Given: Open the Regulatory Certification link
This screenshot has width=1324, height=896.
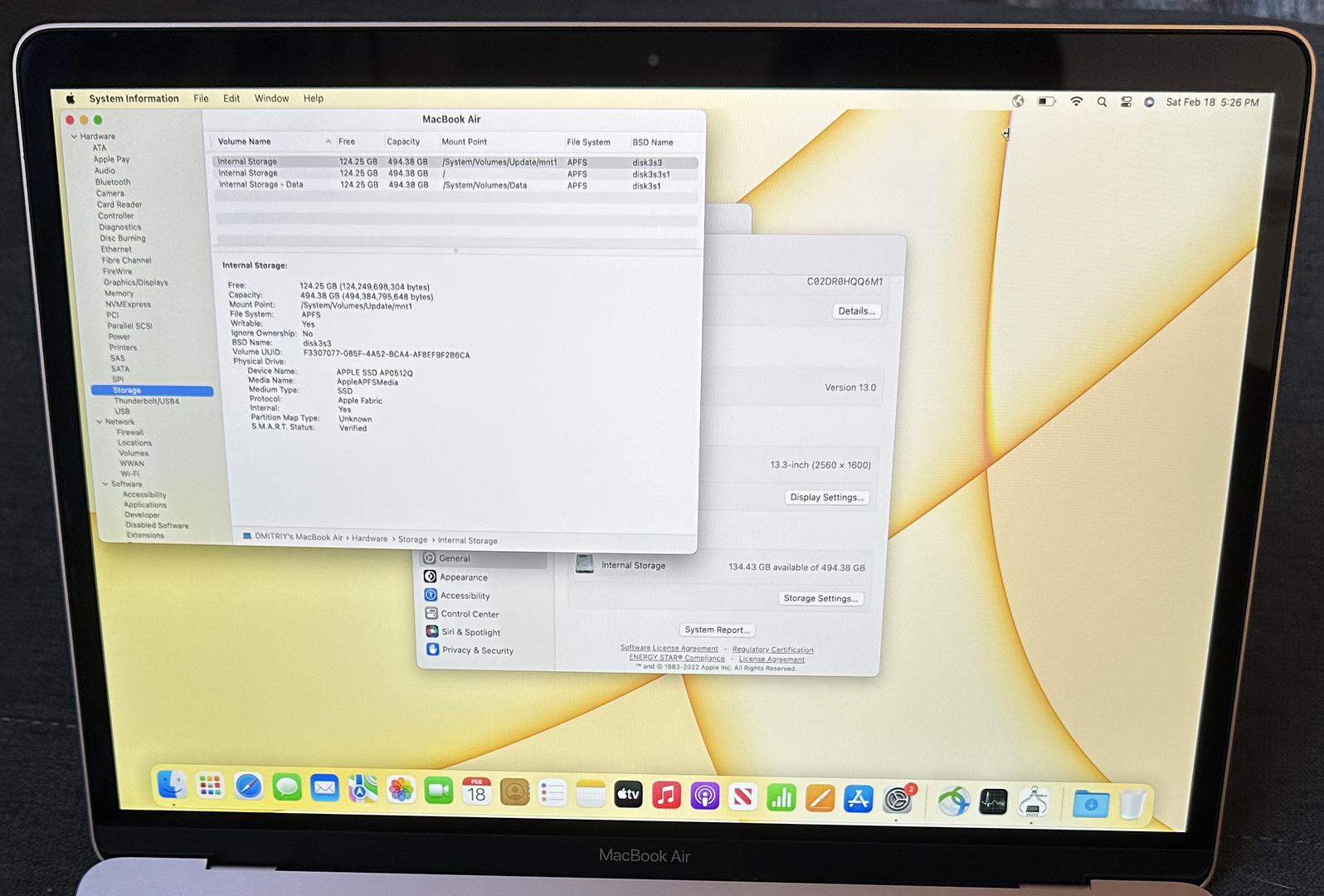Looking at the screenshot, I should tap(772, 650).
